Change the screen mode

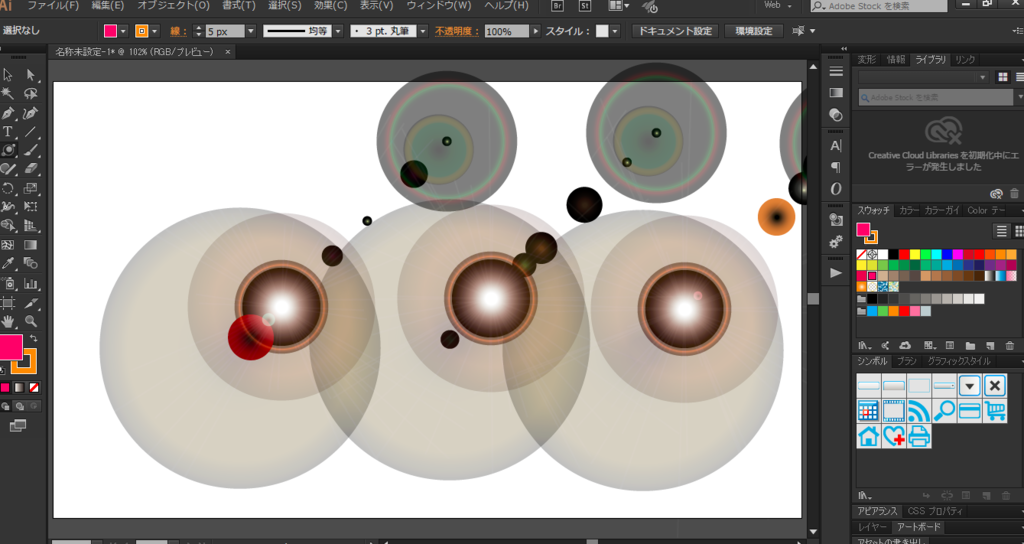18,426
